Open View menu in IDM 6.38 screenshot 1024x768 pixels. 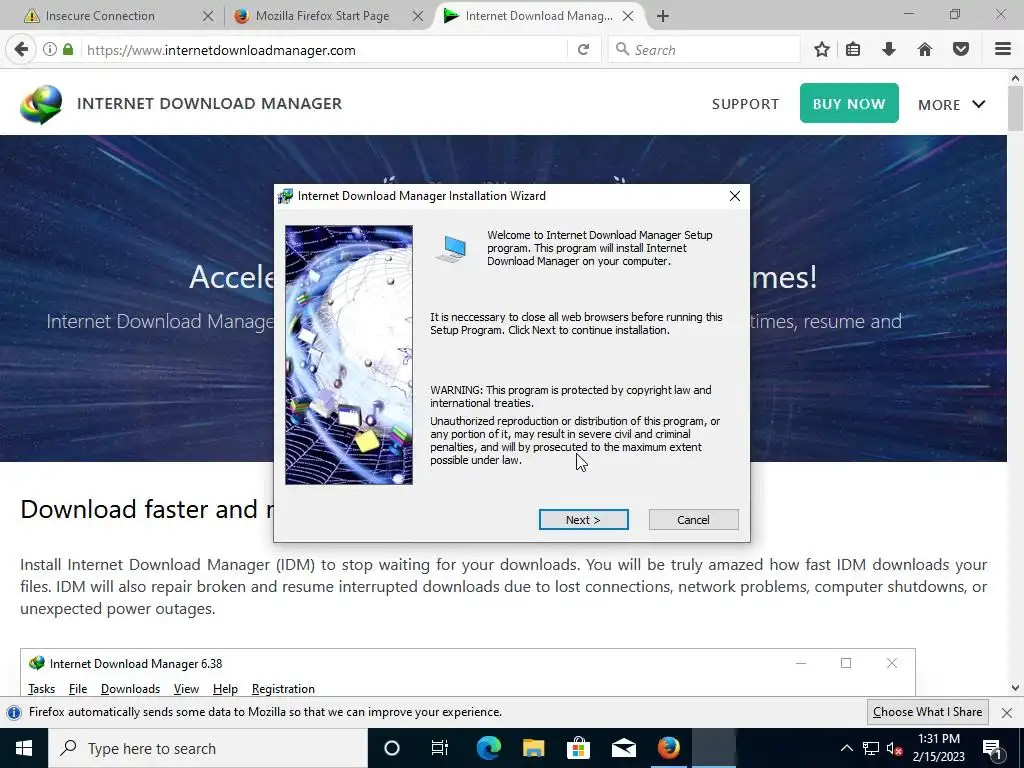tap(186, 689)
